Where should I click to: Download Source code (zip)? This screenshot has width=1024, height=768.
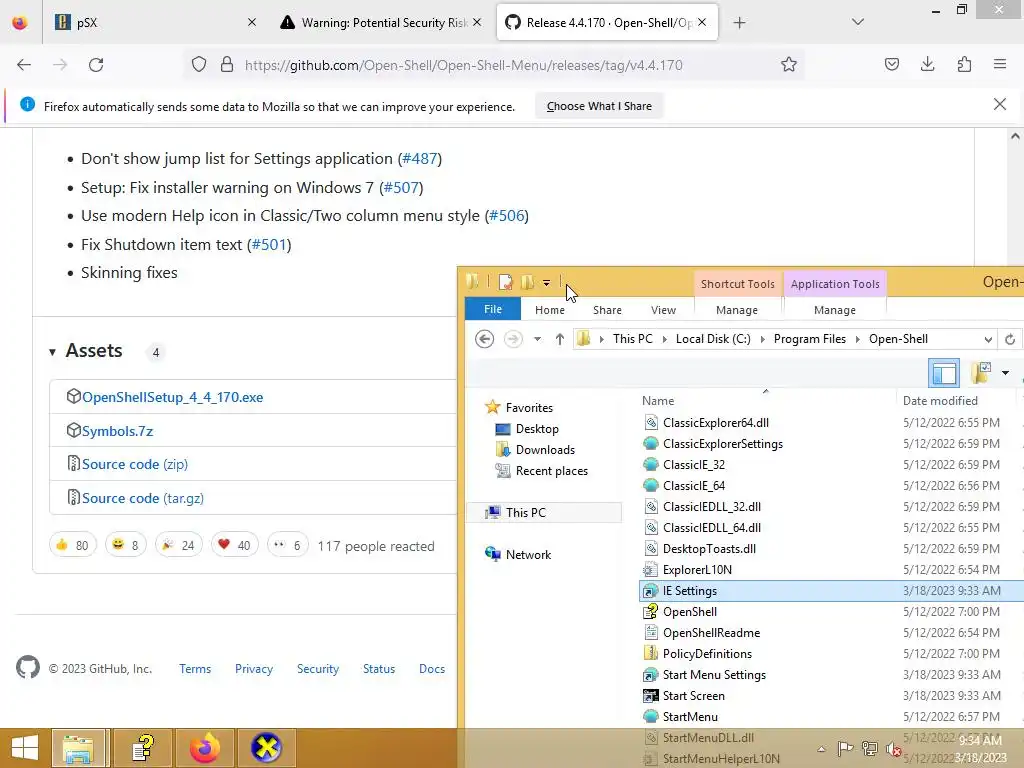[135, 464]
